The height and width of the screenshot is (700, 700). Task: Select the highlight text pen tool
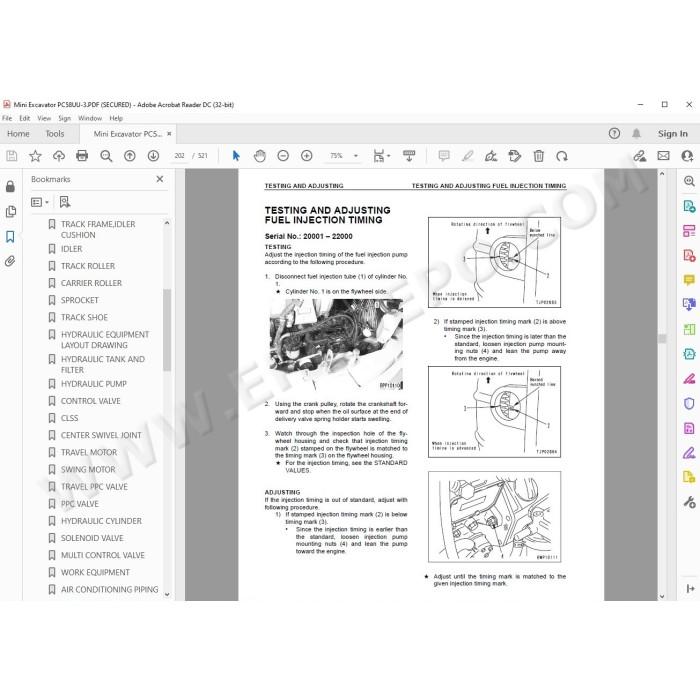(x=467, y=156)
